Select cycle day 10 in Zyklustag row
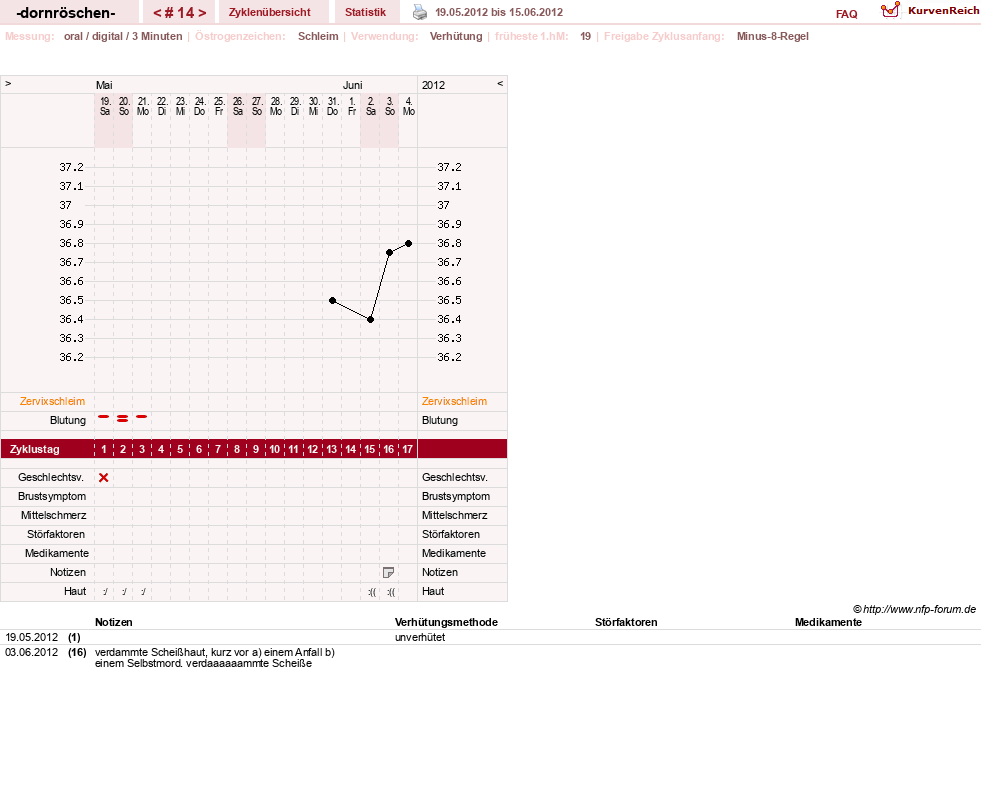Image resolution: width=981 pixels, height=795 pixels. pyautogui.click(x=275, y=449)
